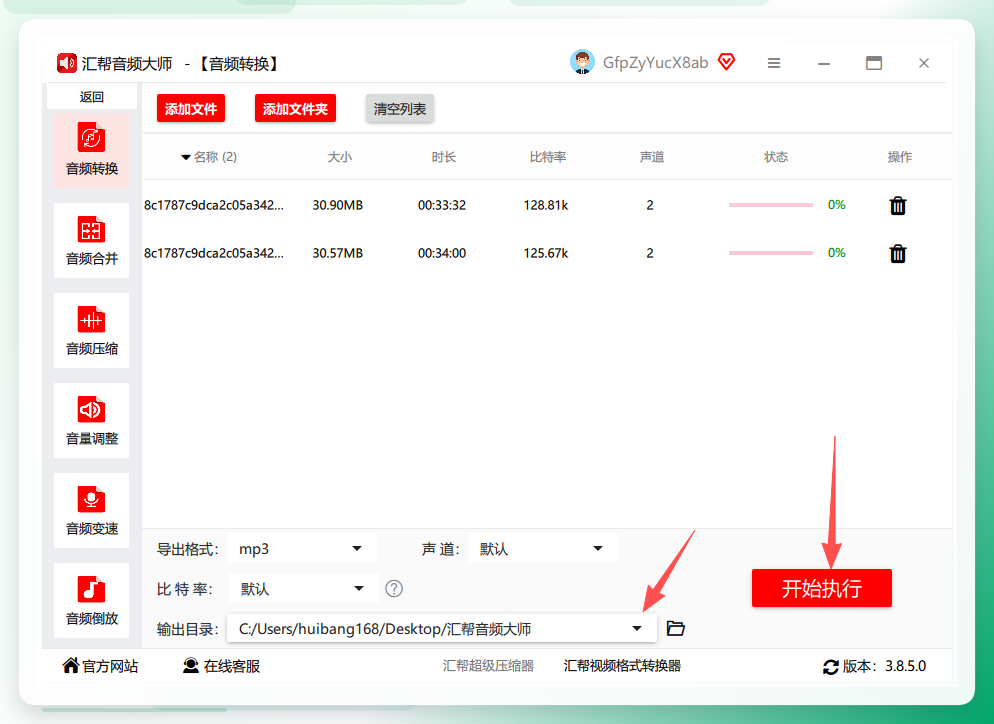
Task: Click 添加文件 button
Action: coord(191,108)
